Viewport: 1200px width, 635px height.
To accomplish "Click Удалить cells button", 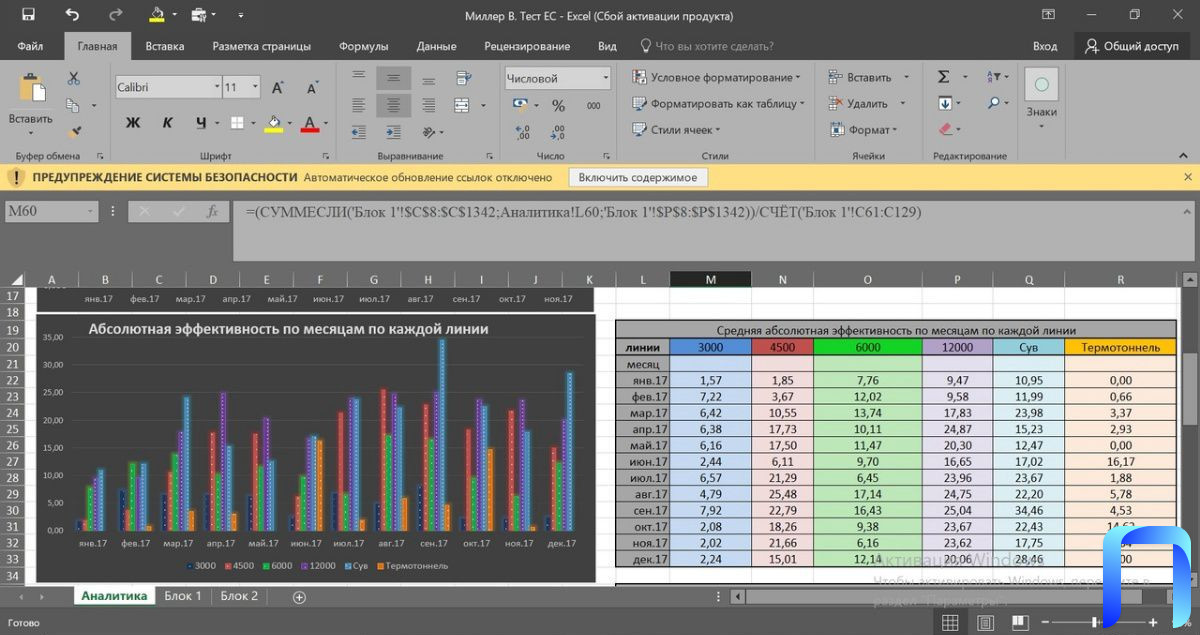I will pyautogui.click(x=859, y=103).
